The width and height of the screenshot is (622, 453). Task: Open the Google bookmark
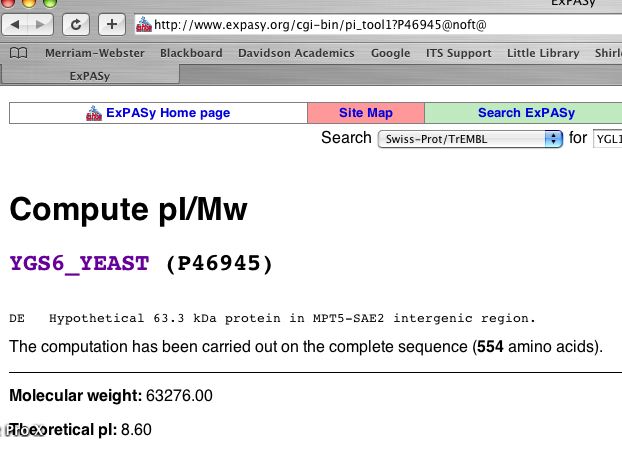(390, 53)
